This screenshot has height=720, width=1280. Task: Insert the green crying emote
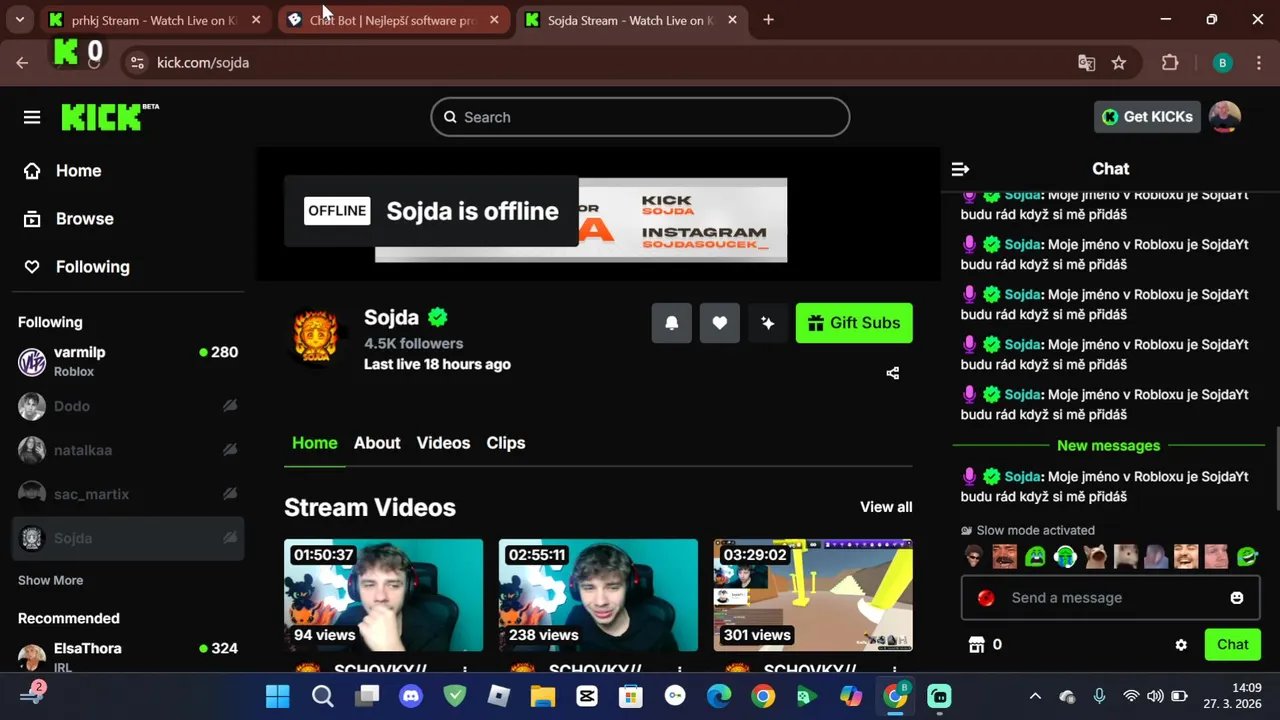click(x=1035, y=557)
